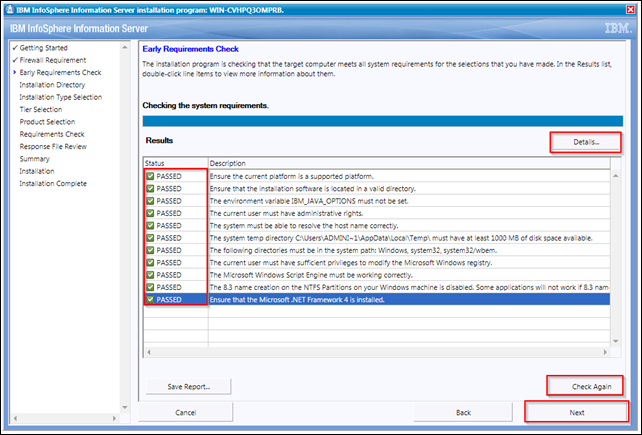The height and width of the screenshot is (435, 642).
Task: Click sidebar scroll up arrow
Action: pyautogui.click(x=124, y=48)
